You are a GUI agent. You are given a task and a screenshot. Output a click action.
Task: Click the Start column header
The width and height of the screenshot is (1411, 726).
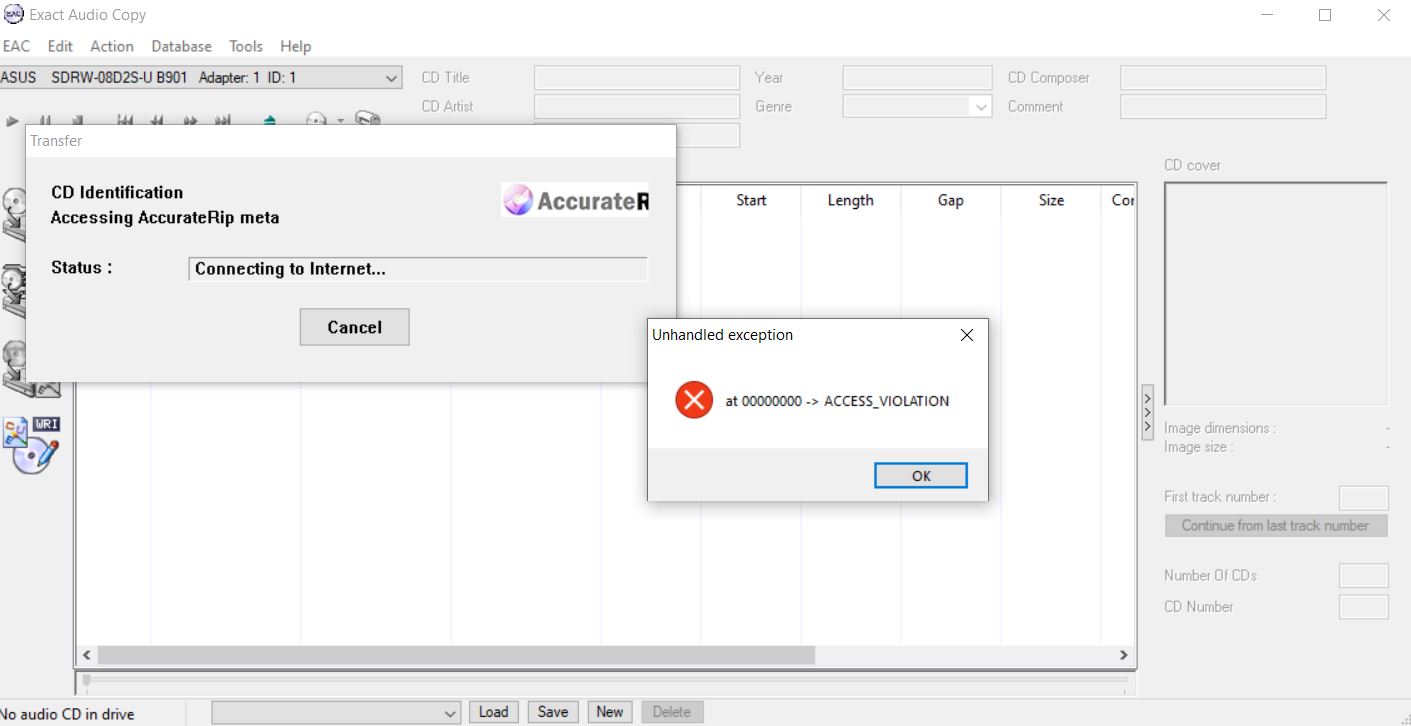point(751,200)
